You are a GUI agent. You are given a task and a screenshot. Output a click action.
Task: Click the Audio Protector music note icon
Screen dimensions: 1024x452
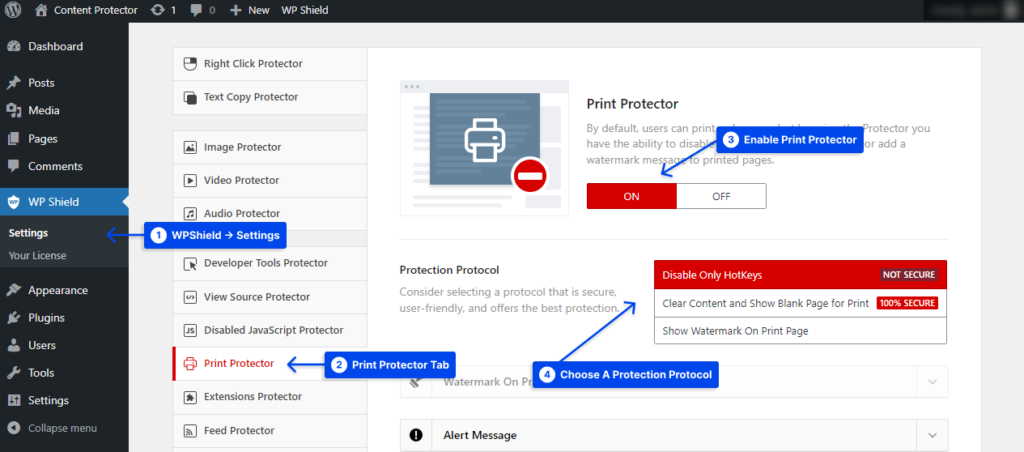pos(190,214)
